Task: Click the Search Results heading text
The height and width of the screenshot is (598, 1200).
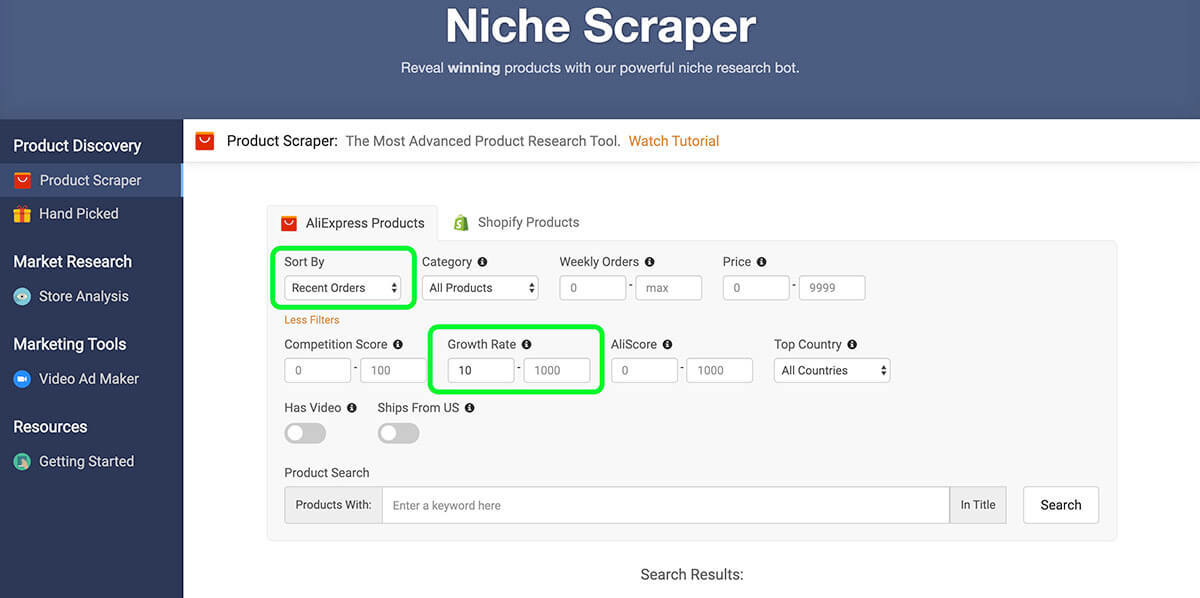Action: point(692,575)
